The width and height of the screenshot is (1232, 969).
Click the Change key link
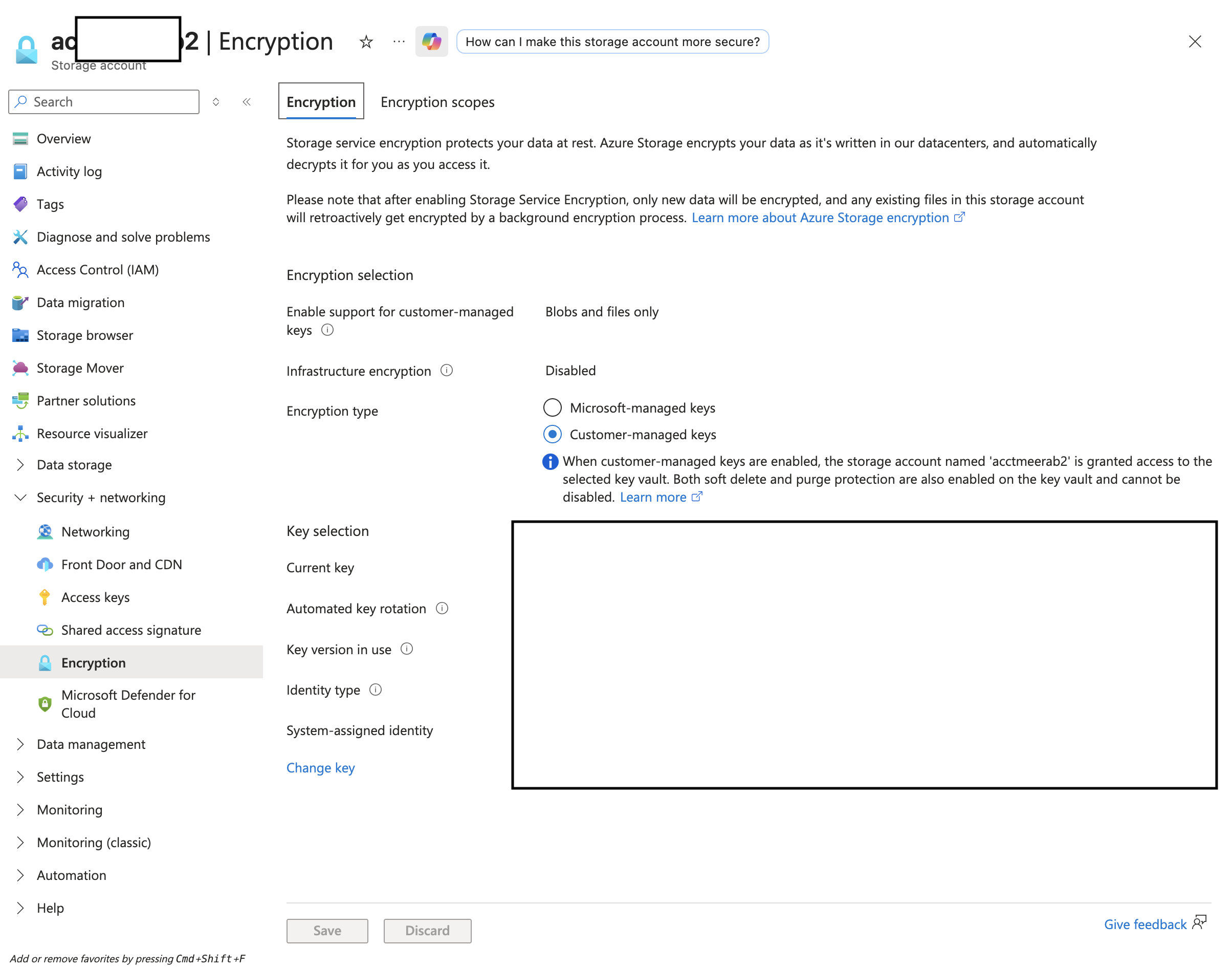[320, 768]
